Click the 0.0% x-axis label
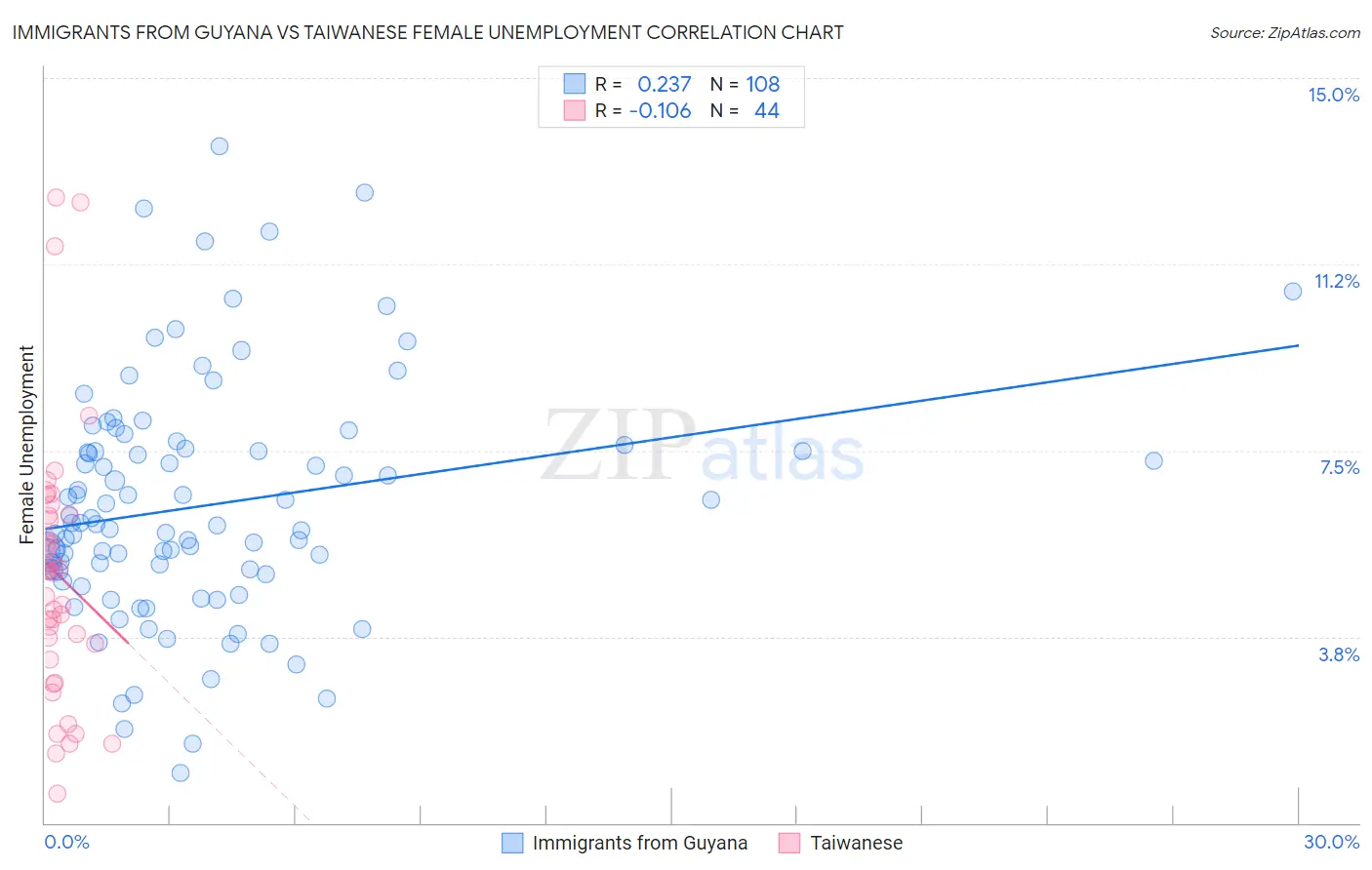This screenshot has height=870, width=1372. coord(66,842)
